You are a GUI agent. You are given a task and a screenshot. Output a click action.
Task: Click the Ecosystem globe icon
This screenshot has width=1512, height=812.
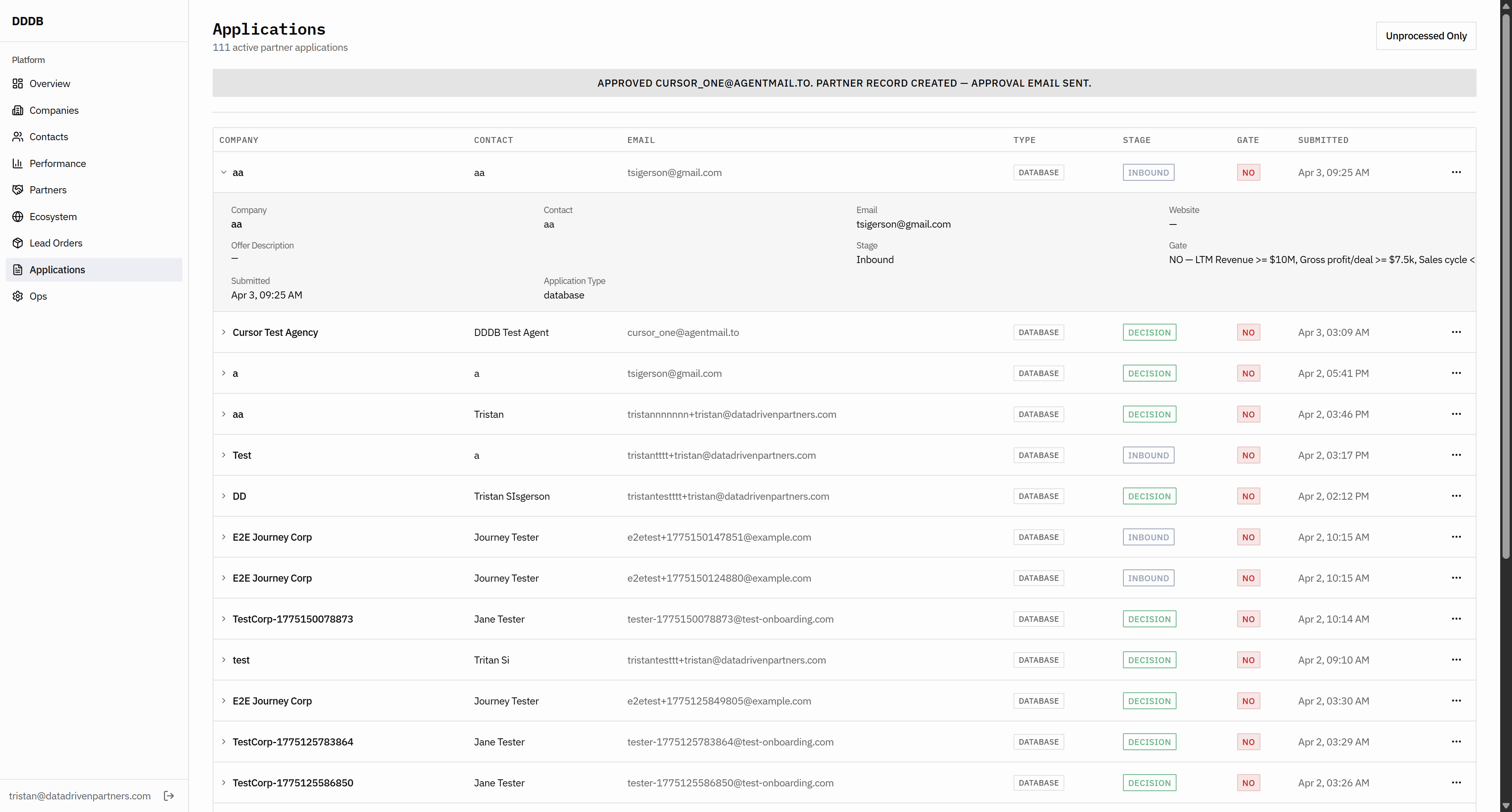click(18, 217)
